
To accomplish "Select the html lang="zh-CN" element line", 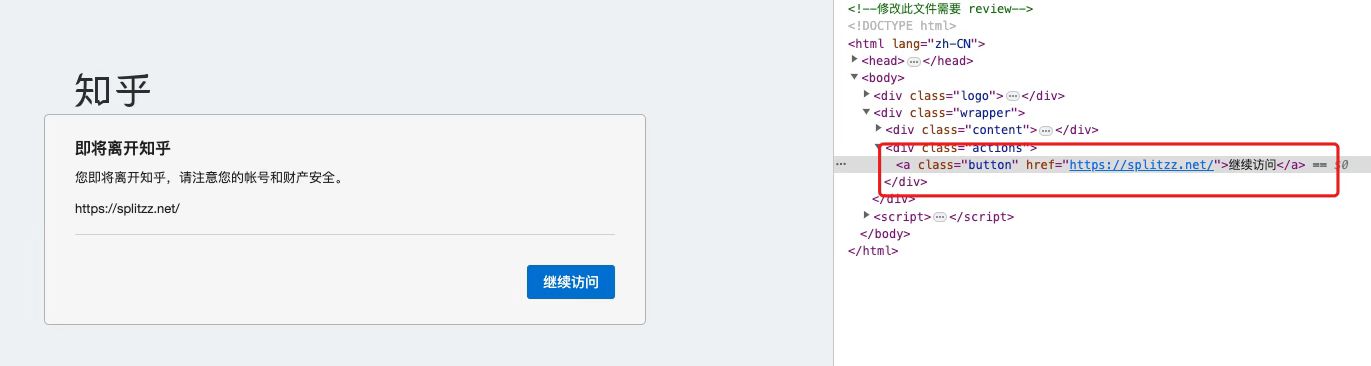I will click(x=917, y=44).
